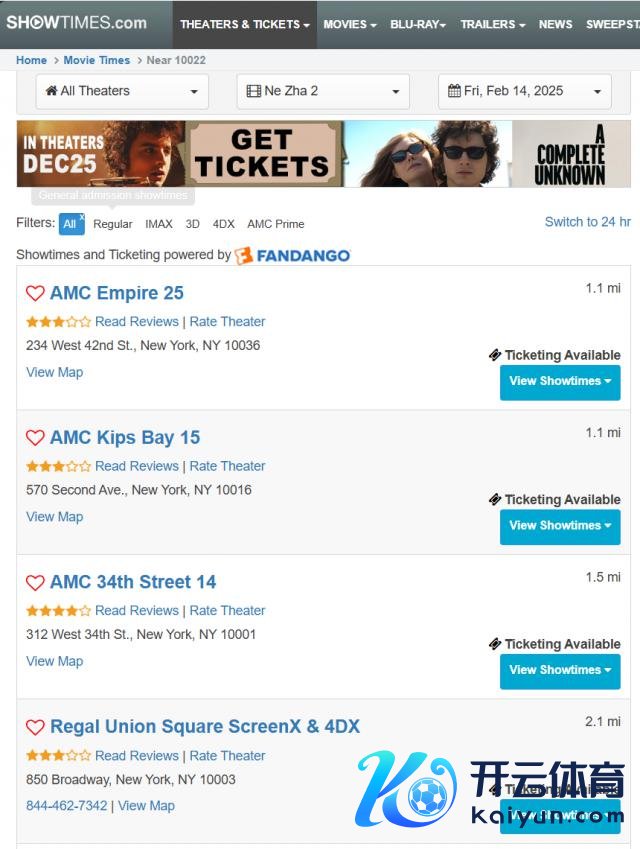
Task: Click AMC Empire 25 star rating
Action: click(58, 322)
